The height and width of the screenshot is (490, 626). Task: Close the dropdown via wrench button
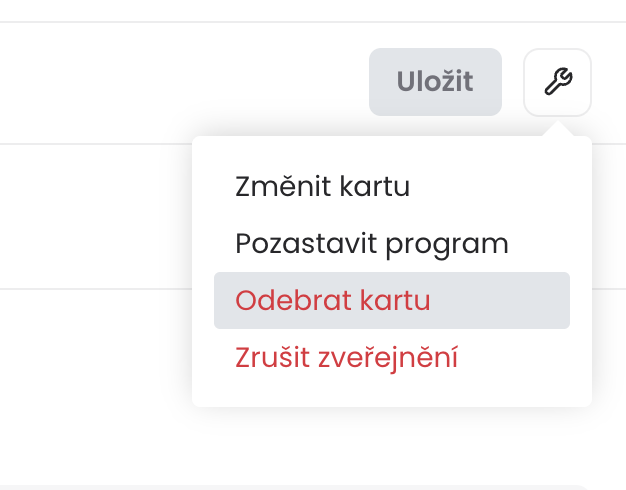[557, 82]
